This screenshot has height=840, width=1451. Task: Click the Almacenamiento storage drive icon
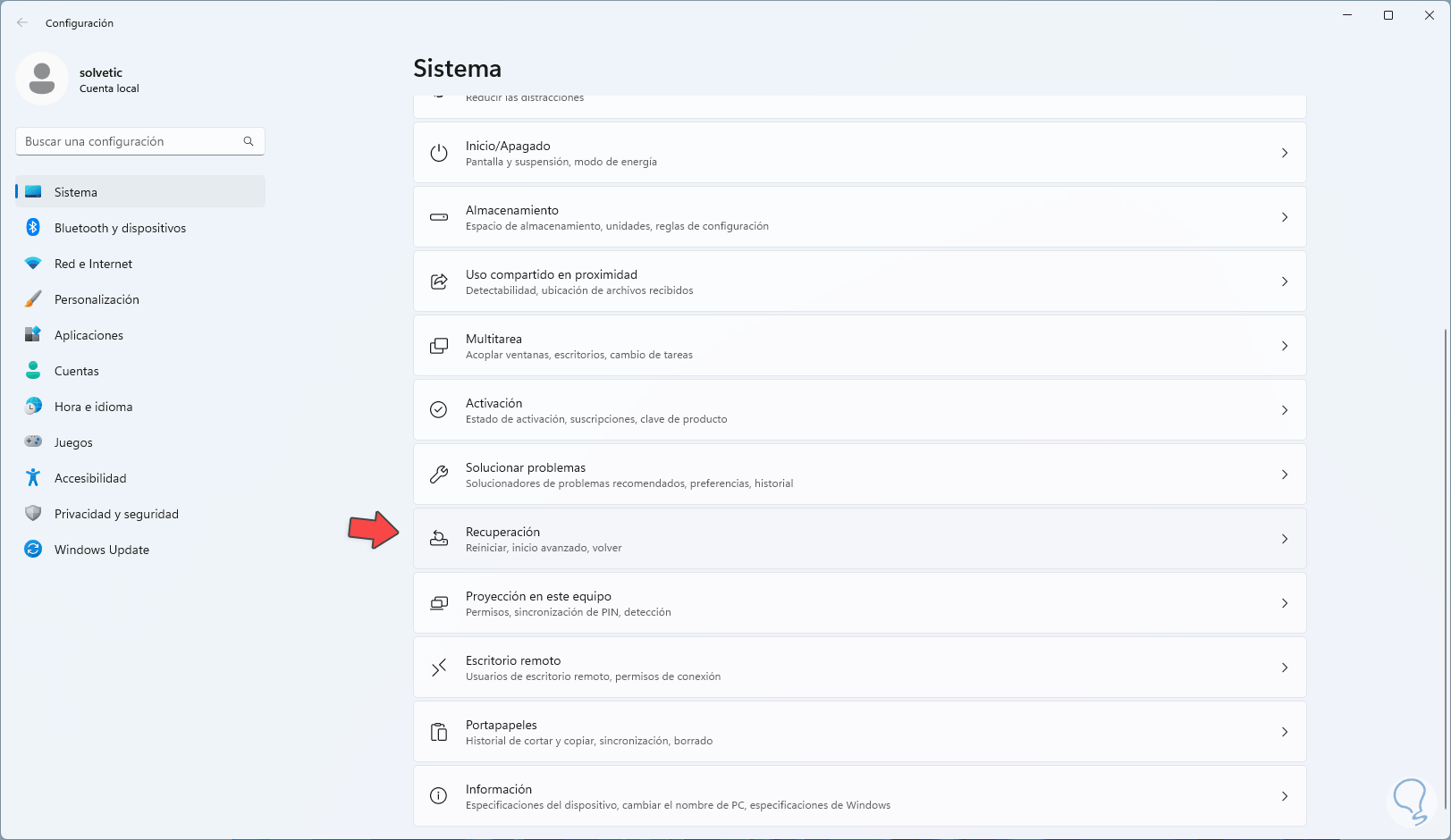439,217
